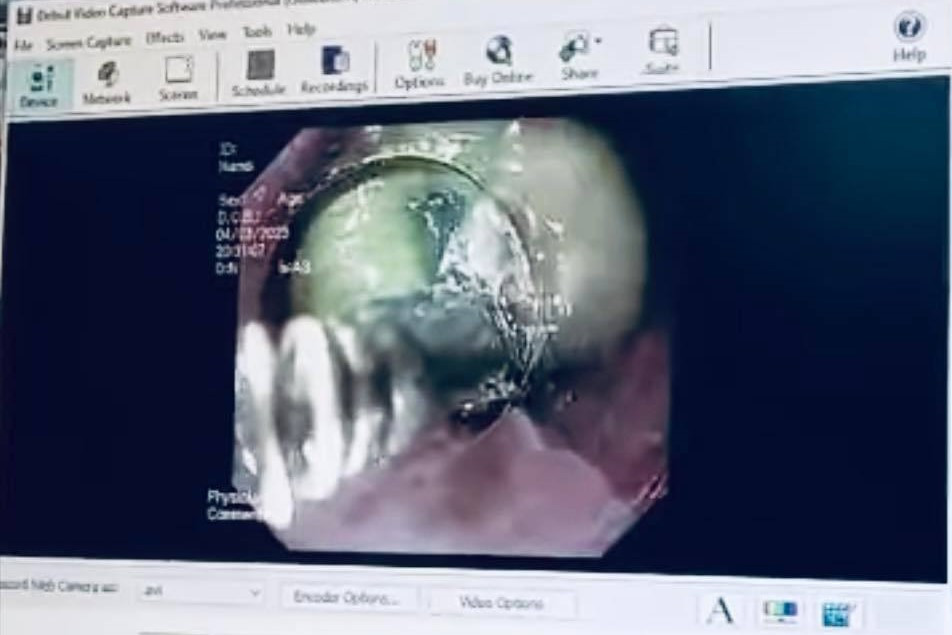The image size is (952, 635).
Task: Open the File menu
Action: tap(23, 45)
